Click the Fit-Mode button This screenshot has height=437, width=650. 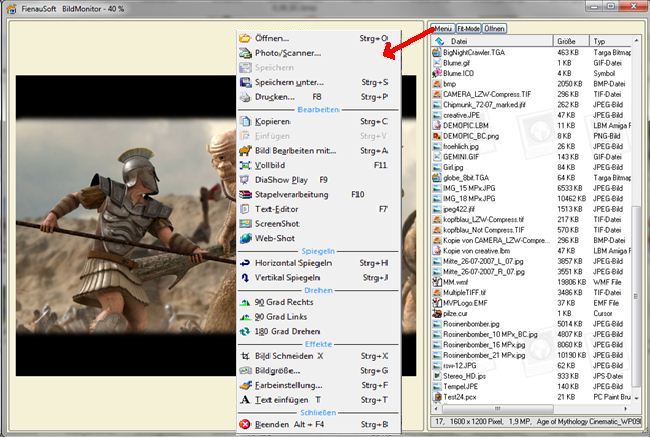click(x=471, y=28)
